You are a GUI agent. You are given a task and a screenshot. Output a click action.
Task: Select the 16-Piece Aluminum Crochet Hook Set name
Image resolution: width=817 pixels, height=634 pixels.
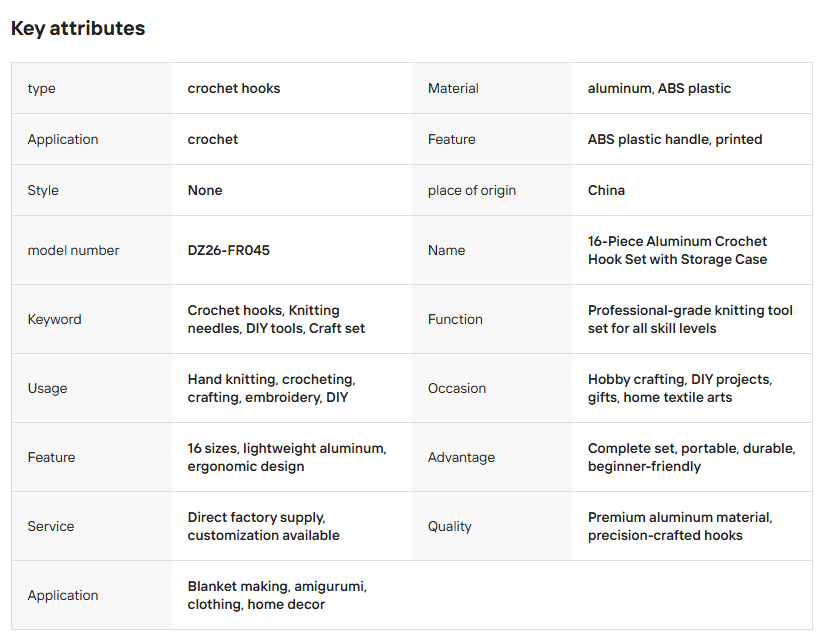677,250
